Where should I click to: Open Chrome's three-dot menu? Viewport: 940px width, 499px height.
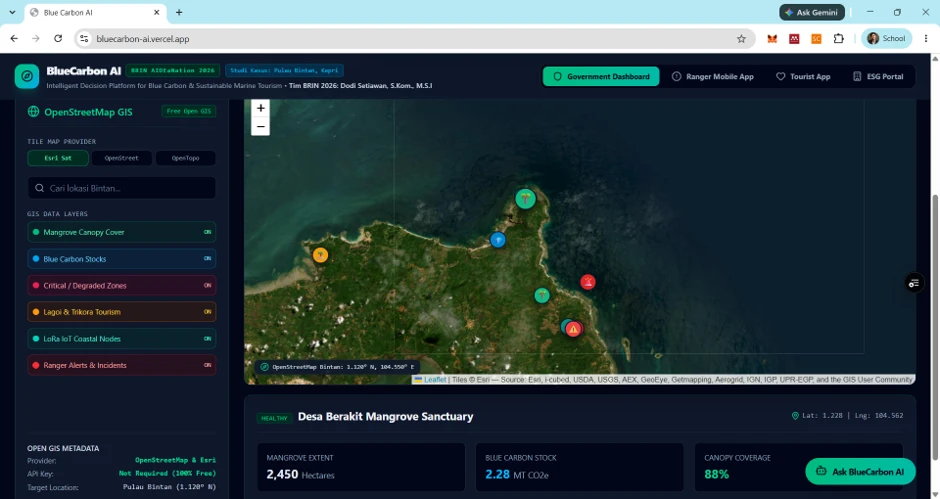click(926, 38)
